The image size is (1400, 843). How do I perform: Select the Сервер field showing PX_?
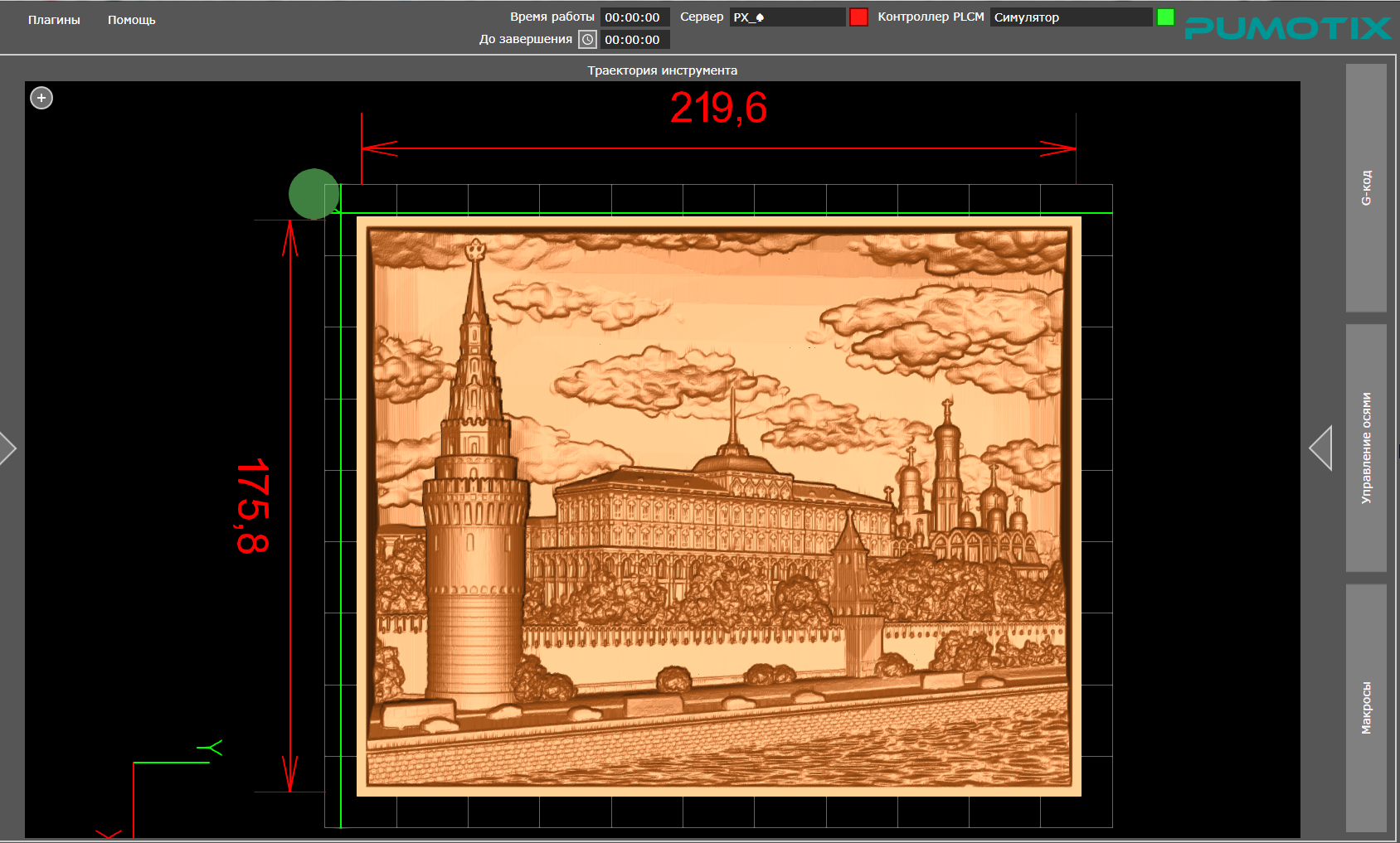click(787, 17)
